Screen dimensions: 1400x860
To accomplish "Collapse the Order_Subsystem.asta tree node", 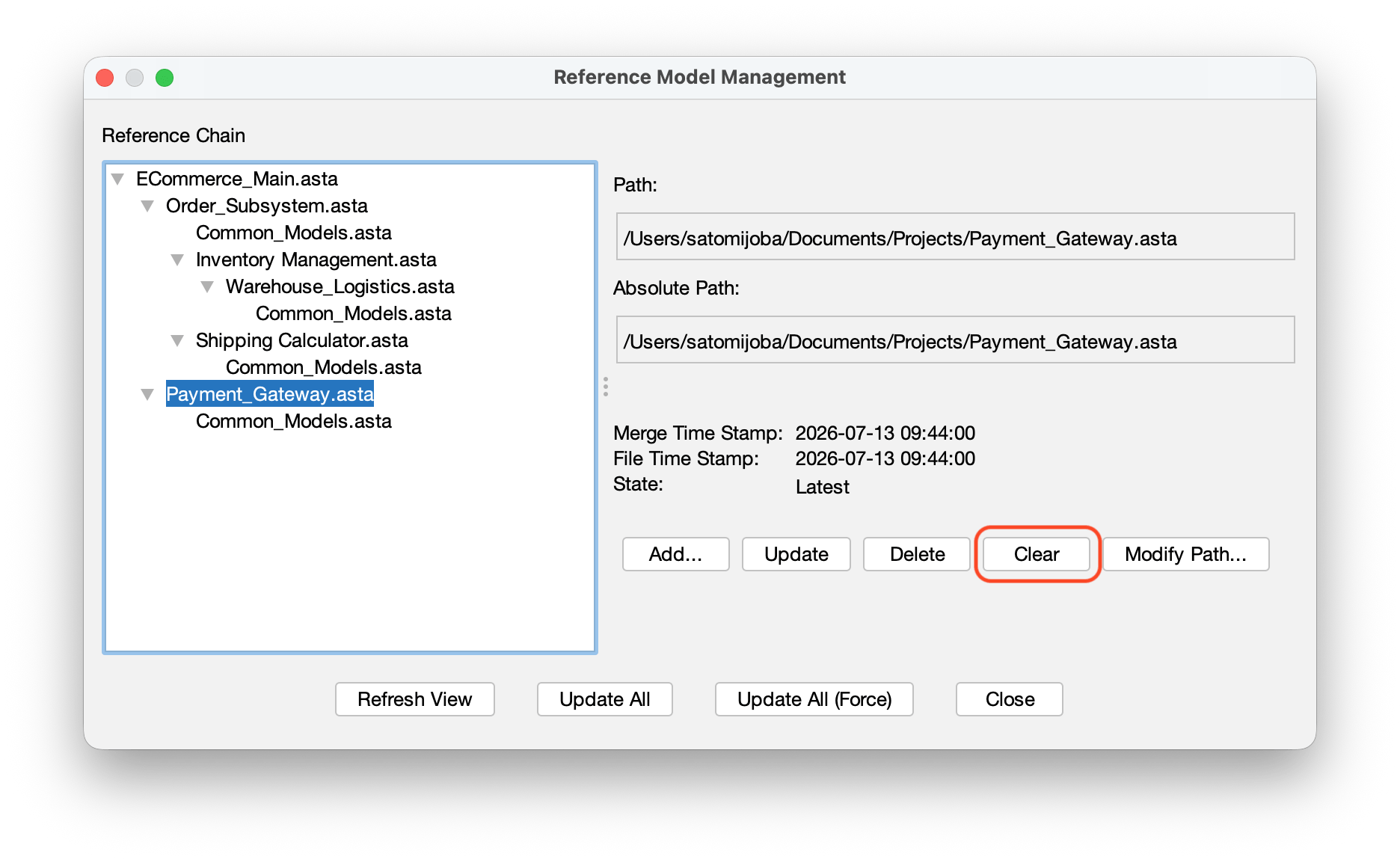I will coord(147,206).
